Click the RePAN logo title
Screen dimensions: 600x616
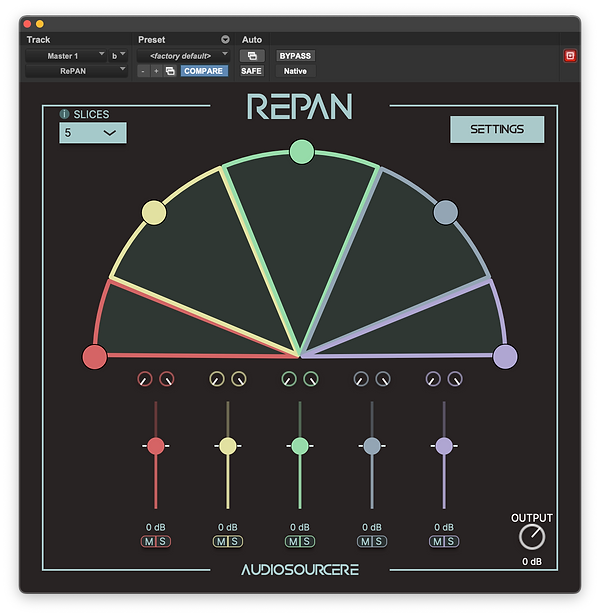pos(300,106)
